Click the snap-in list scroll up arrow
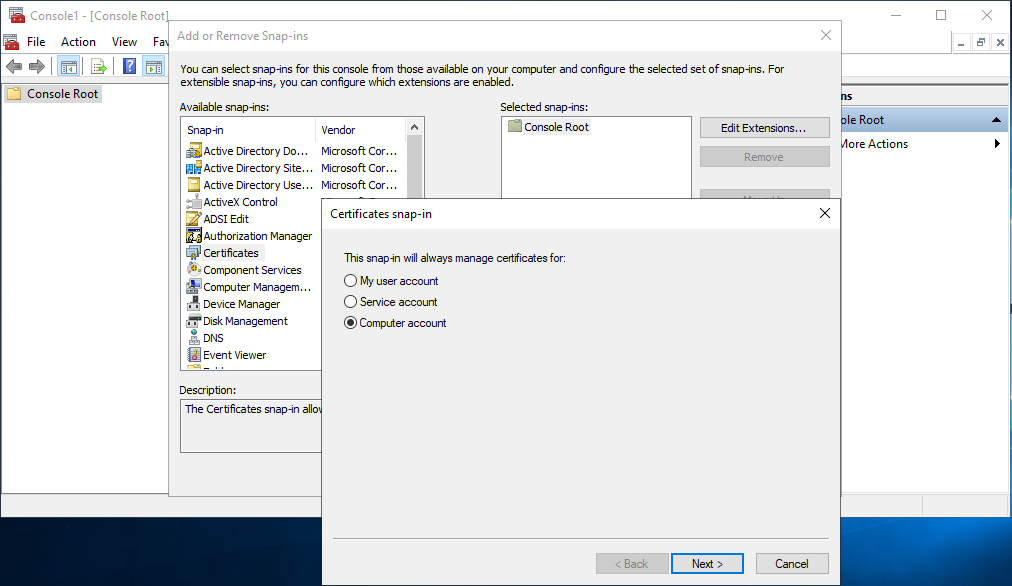This screenshot has height=586, width=1012. click(x=414, y=127)
